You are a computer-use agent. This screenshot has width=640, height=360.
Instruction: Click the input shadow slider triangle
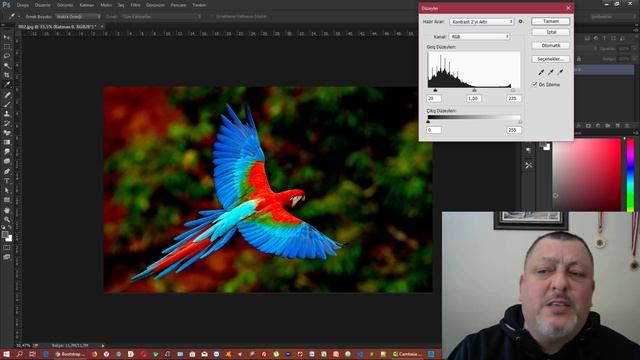click(x=435, y=90)
